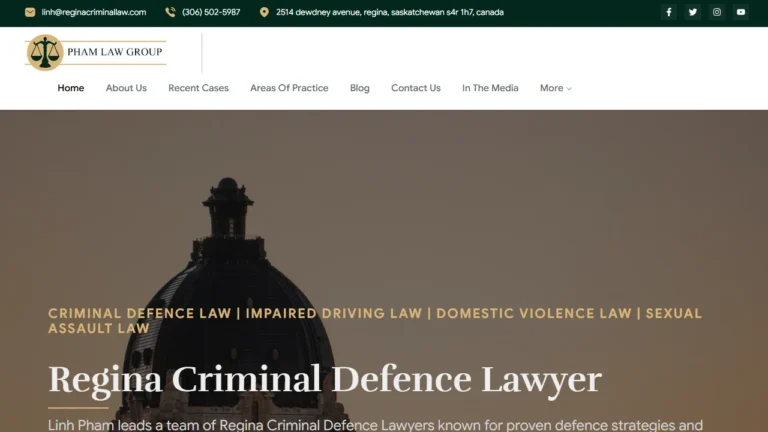Click the map pin location icon
Viewport: 768px width, 432px height.
click(264, 12)
